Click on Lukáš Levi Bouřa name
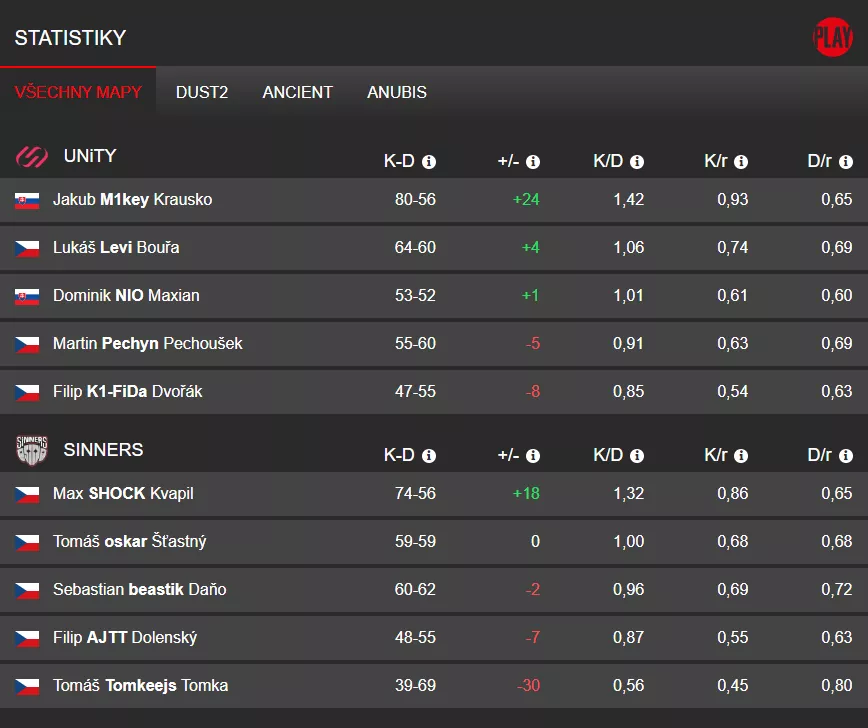This screenshot has height=728, width=868. coord(116,248)
